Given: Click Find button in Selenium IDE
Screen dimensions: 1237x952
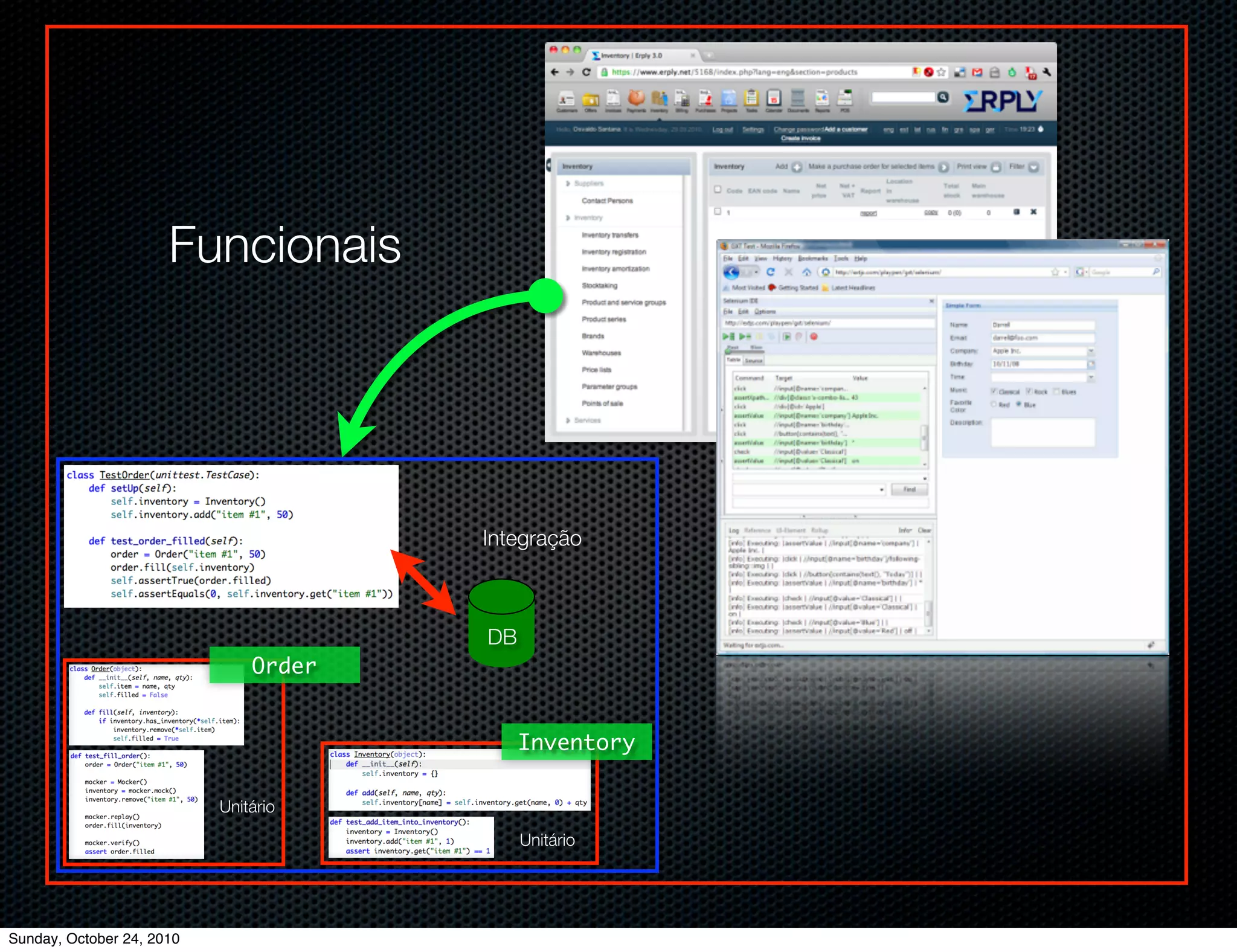Looking at the screenshot, I should click(x=910, y=489).
